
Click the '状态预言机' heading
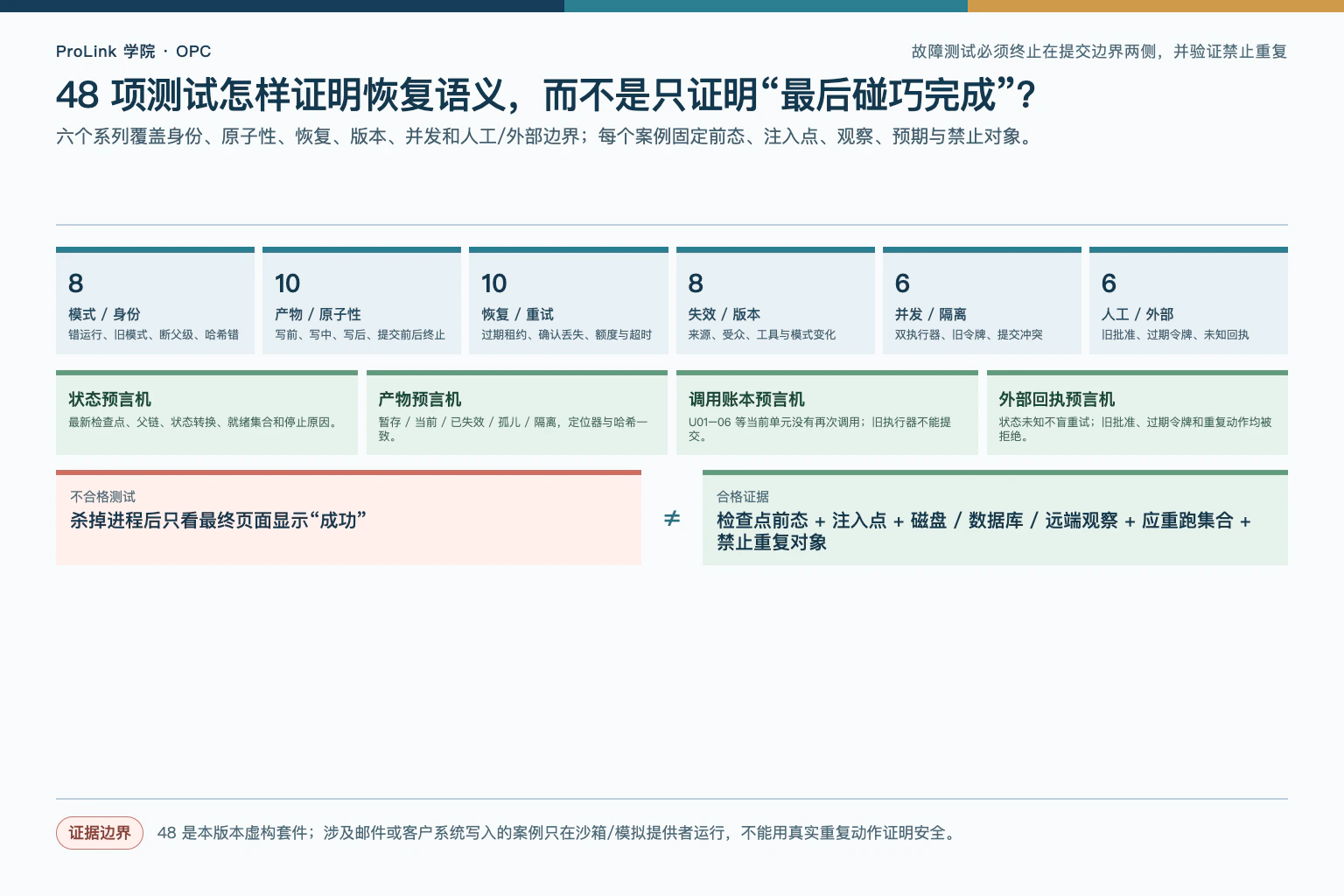point(109,399)
